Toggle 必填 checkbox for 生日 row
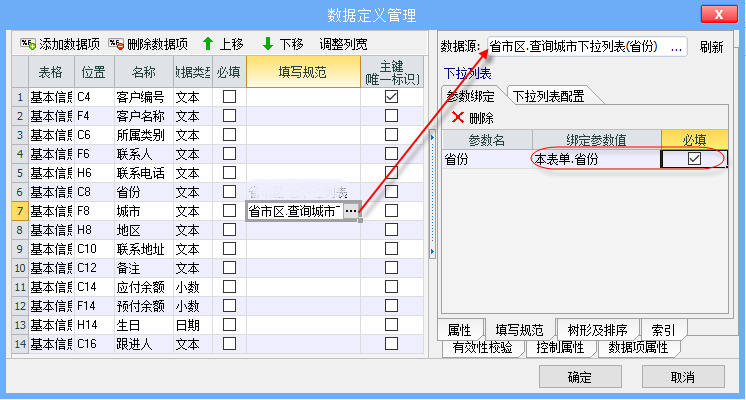This screenshot has height=400, width=746. tap(229, 325)
